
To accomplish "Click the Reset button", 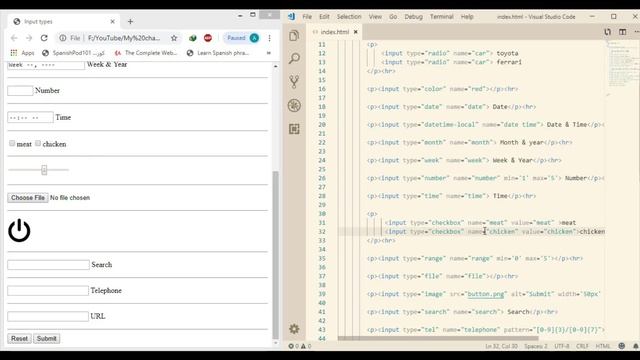I will [x=19, y=338].
